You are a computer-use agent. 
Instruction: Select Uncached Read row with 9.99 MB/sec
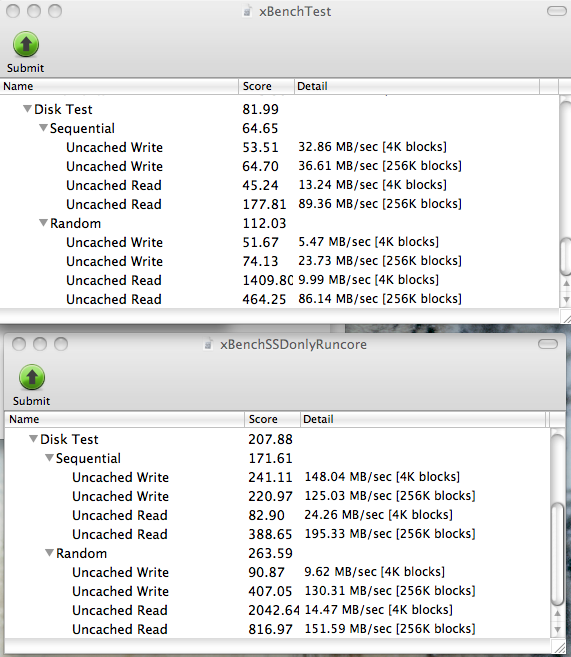click(x=279, y=280)
